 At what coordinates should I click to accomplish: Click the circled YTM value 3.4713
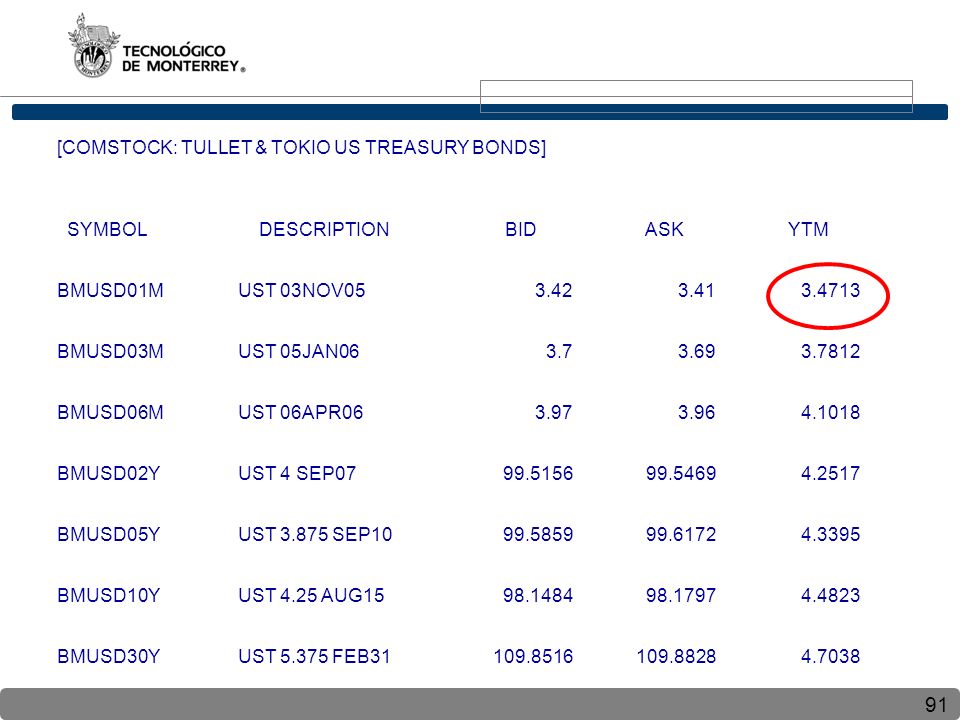pos(830,290)
